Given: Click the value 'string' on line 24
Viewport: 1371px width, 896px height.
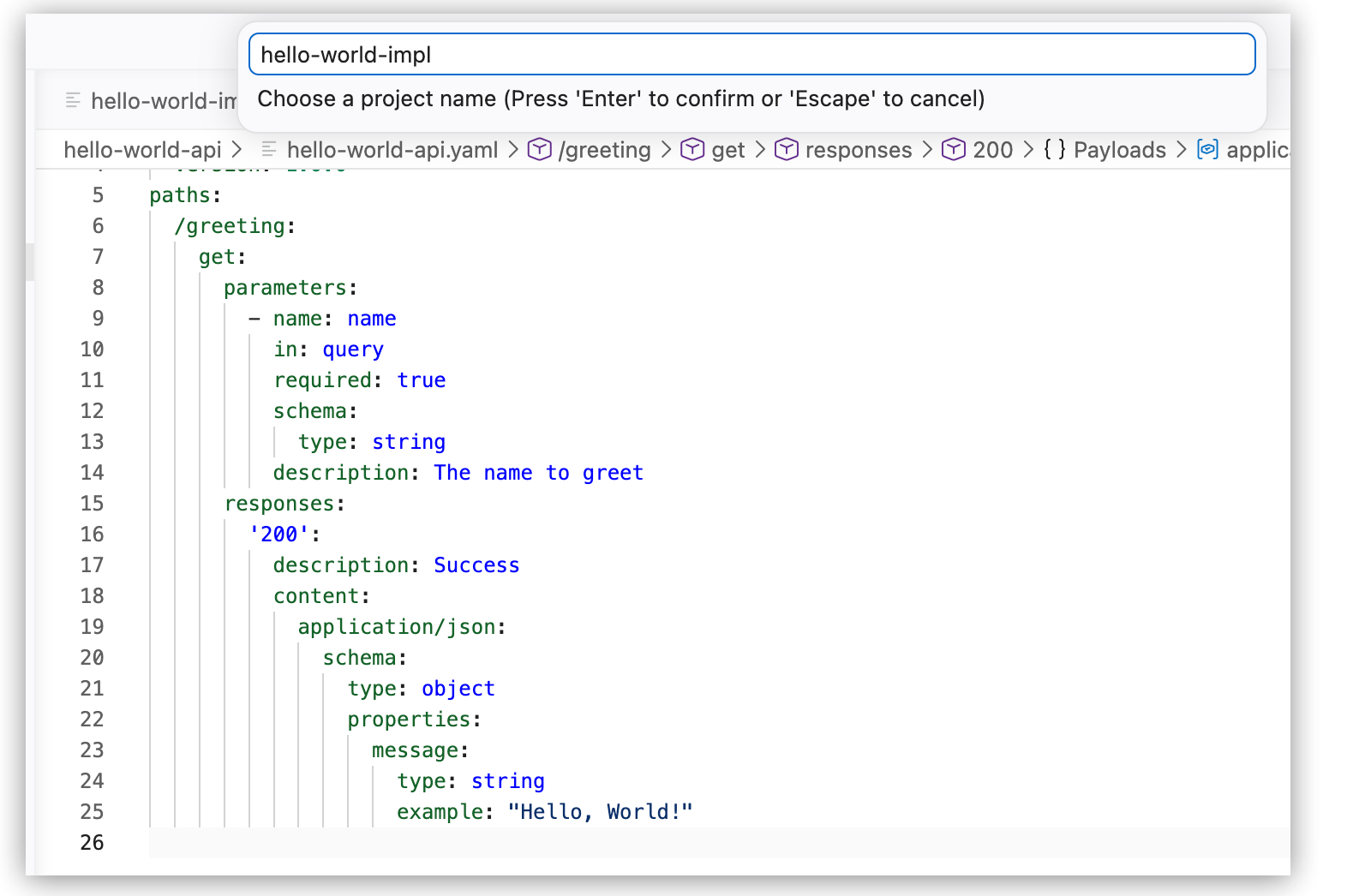Looking at the screenshot, I should click(508, 781).
